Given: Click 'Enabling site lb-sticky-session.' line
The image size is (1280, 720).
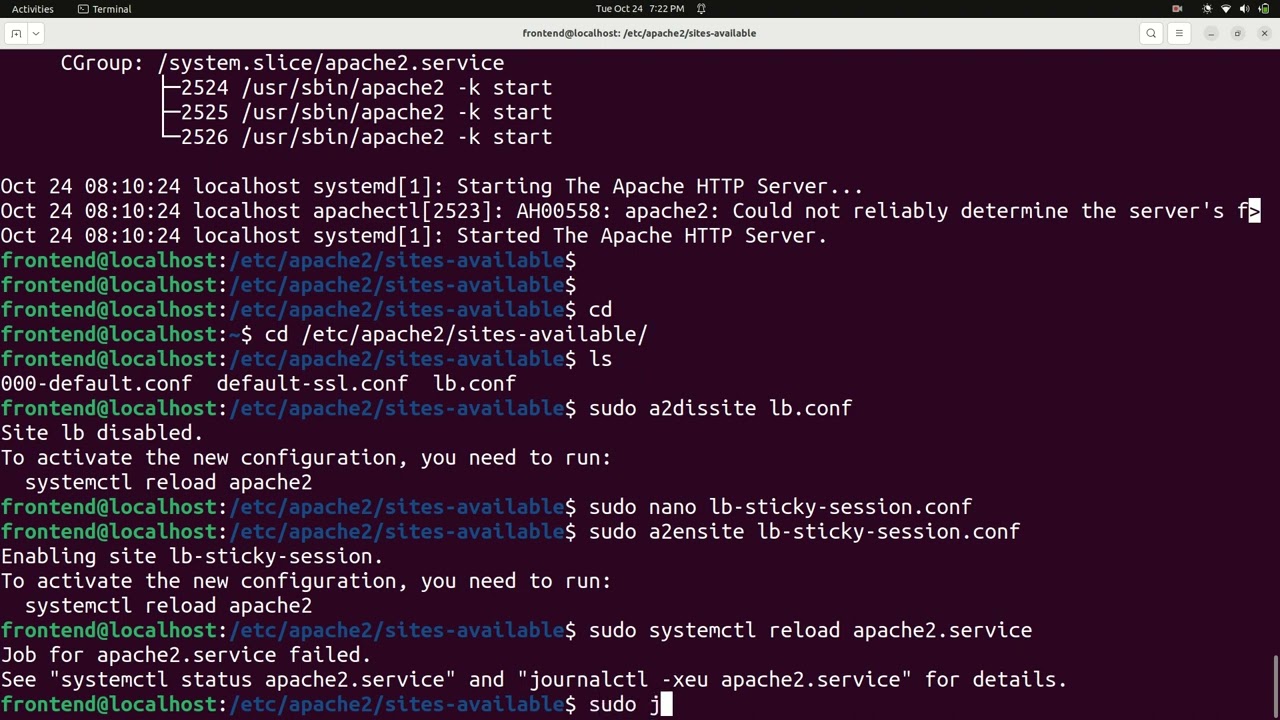Looking at the screenshot, I should 192,556.
